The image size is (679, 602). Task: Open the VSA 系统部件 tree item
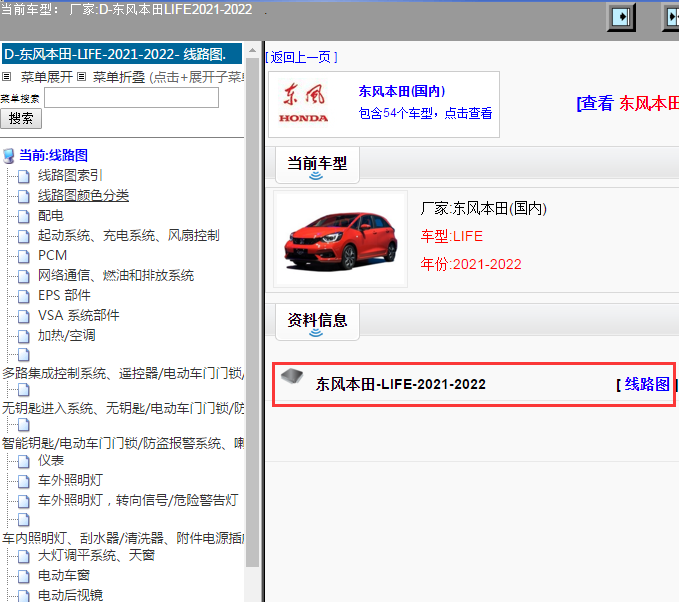[x=78, y=315]
